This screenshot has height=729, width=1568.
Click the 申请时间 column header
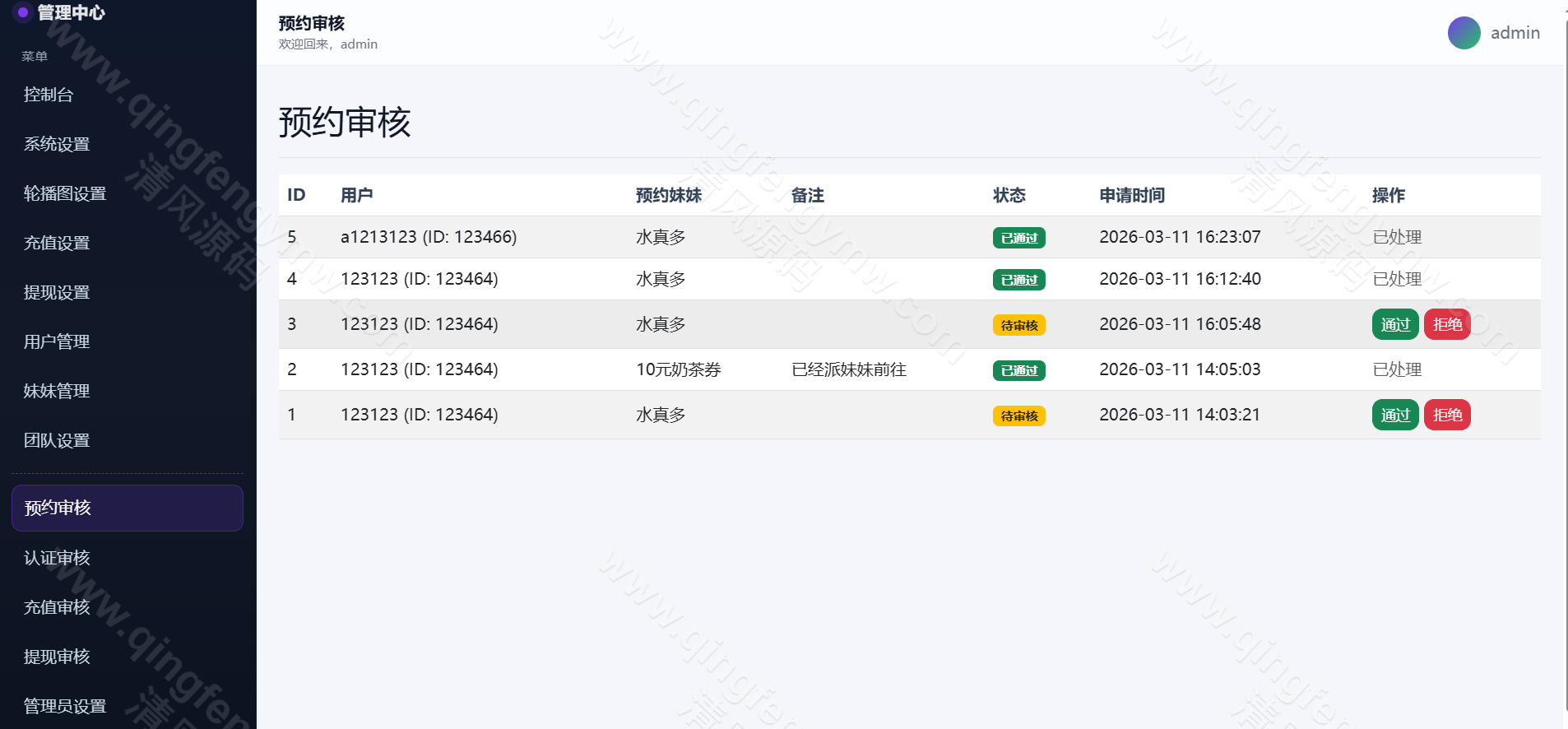(x=1132, y=195)
